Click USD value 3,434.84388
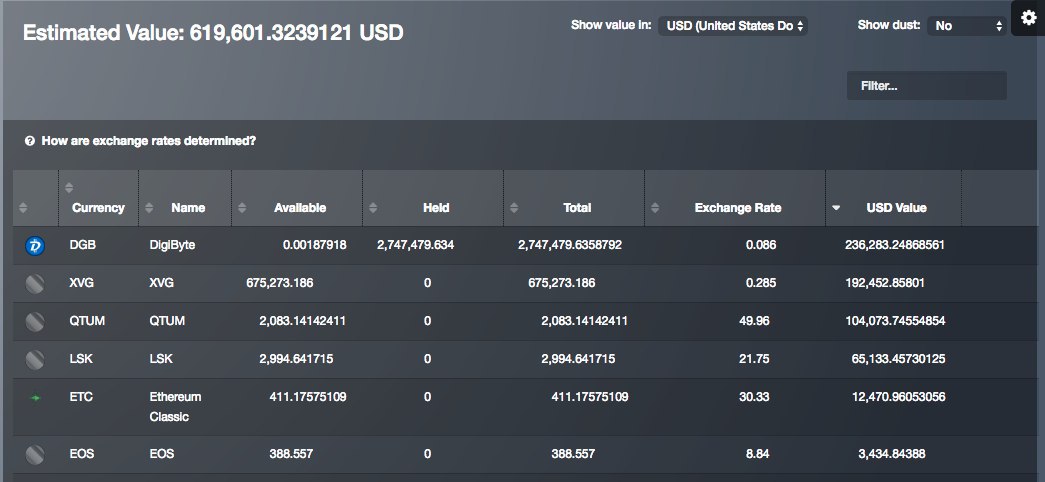 pos(892,455)
